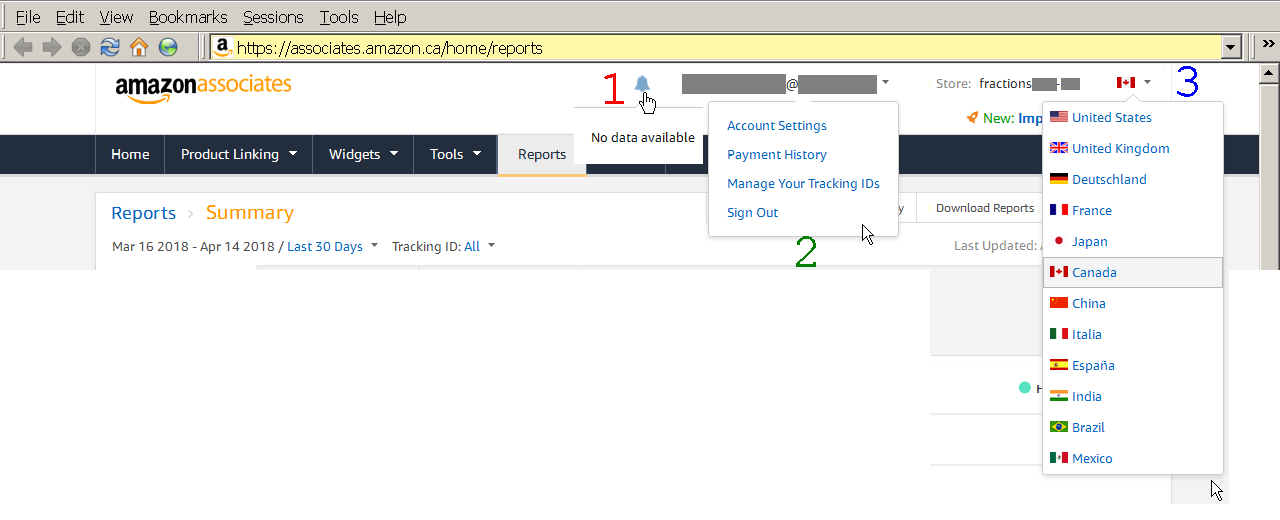Click Sign Out
The height and width of the screenshot is (520, 1280).
pyautogui.click(x=752, y=213)
